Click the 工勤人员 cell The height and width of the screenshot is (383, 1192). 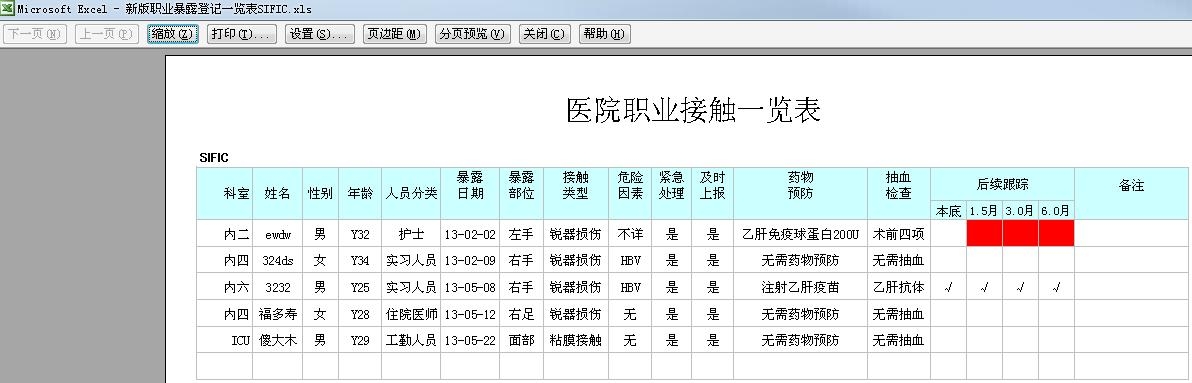[411, 340]
